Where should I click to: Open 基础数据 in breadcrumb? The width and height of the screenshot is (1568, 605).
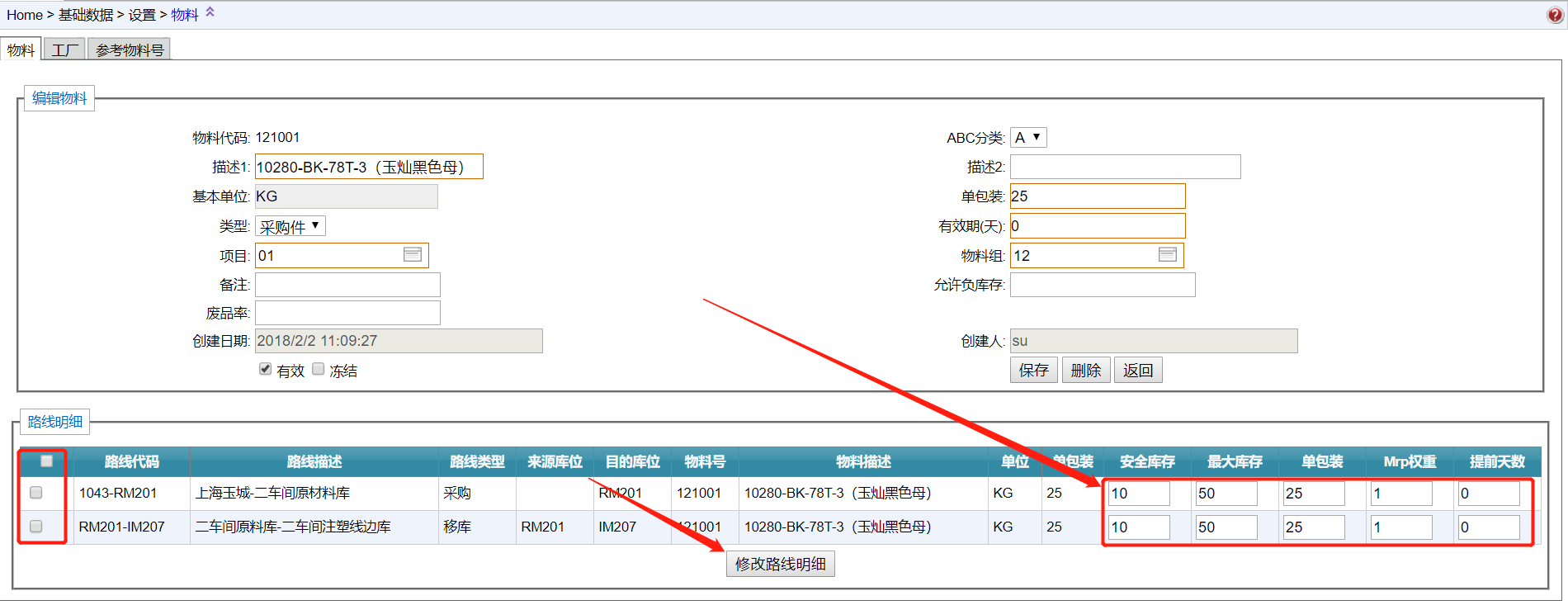click(86, 15)
